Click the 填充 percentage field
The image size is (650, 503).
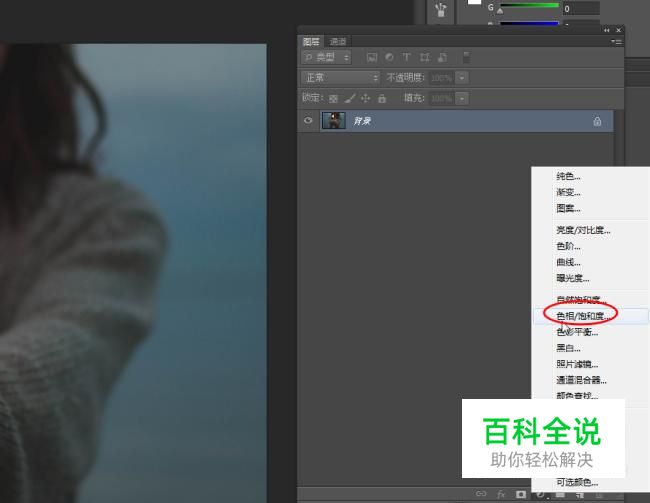441,98
